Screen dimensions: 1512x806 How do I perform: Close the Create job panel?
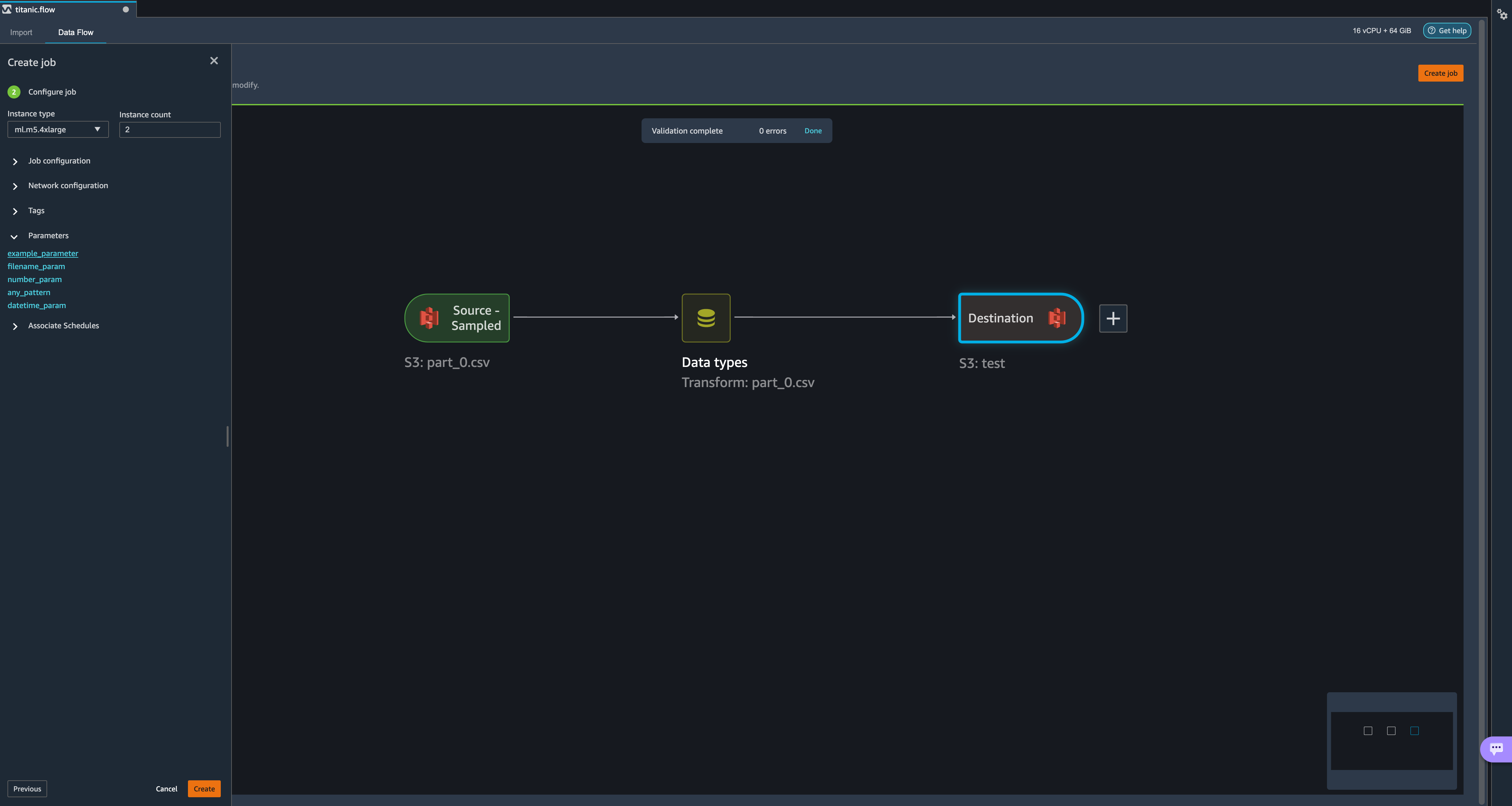(214, 61)
